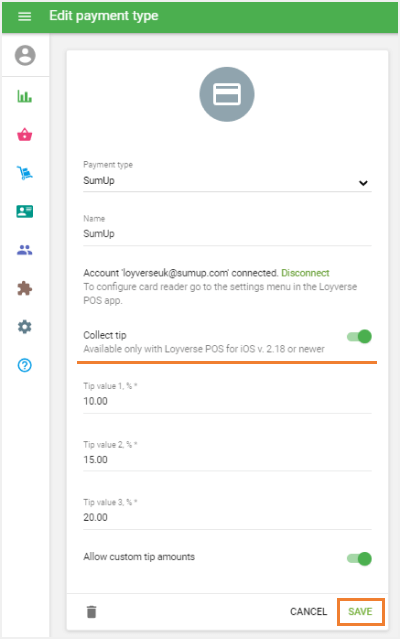Screen dimensions: 400x639
Task: Save the payment type changes
Action: 360,611
